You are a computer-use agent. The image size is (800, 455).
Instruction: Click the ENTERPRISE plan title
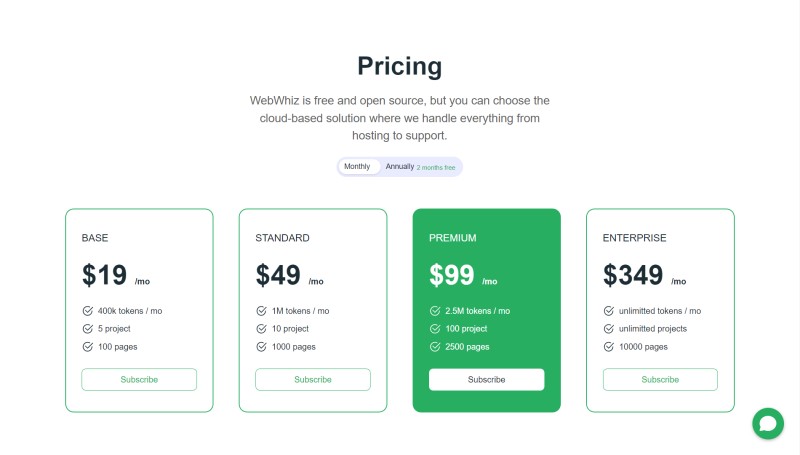[x=634, y=238]
